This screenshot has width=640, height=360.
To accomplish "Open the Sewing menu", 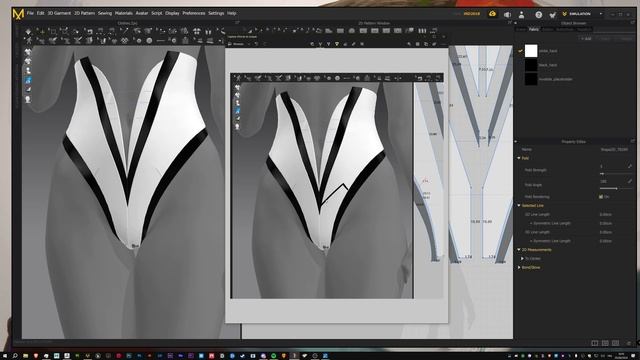I will click(x=105, y=13).
